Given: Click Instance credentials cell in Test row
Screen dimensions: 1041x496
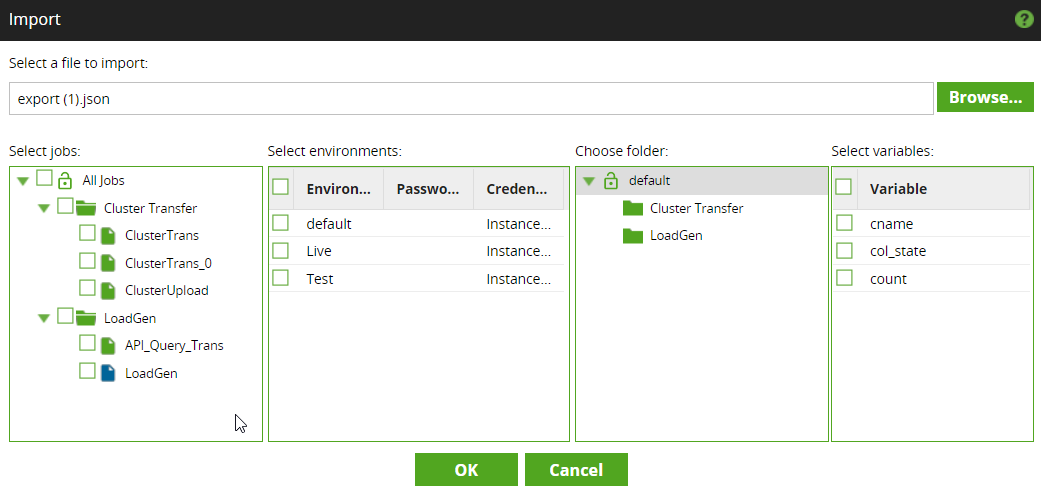Looking at the screenshot, I should [x=519, y=279].
